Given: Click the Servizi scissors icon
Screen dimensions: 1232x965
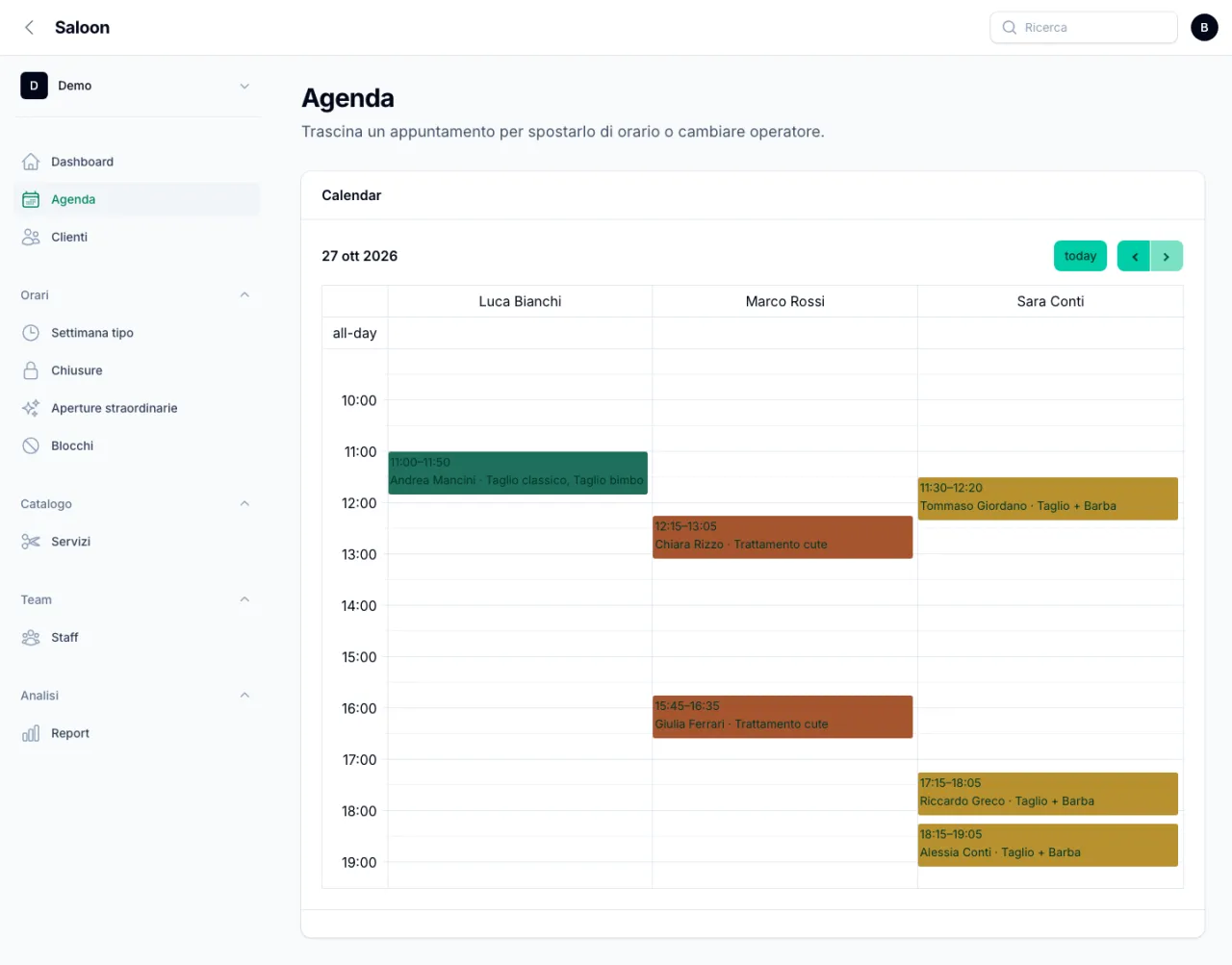Looking at the screenshot, I should click(31, 542).
